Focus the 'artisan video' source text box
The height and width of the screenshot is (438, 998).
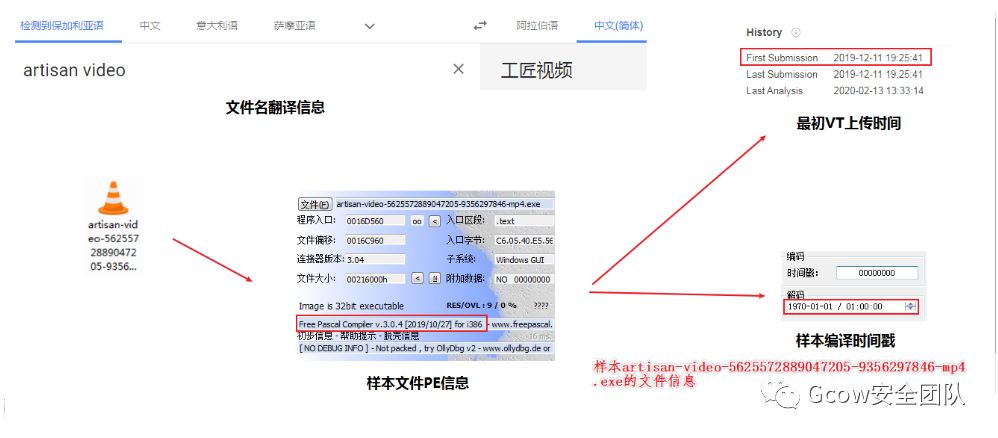click(x=74, y=70)
